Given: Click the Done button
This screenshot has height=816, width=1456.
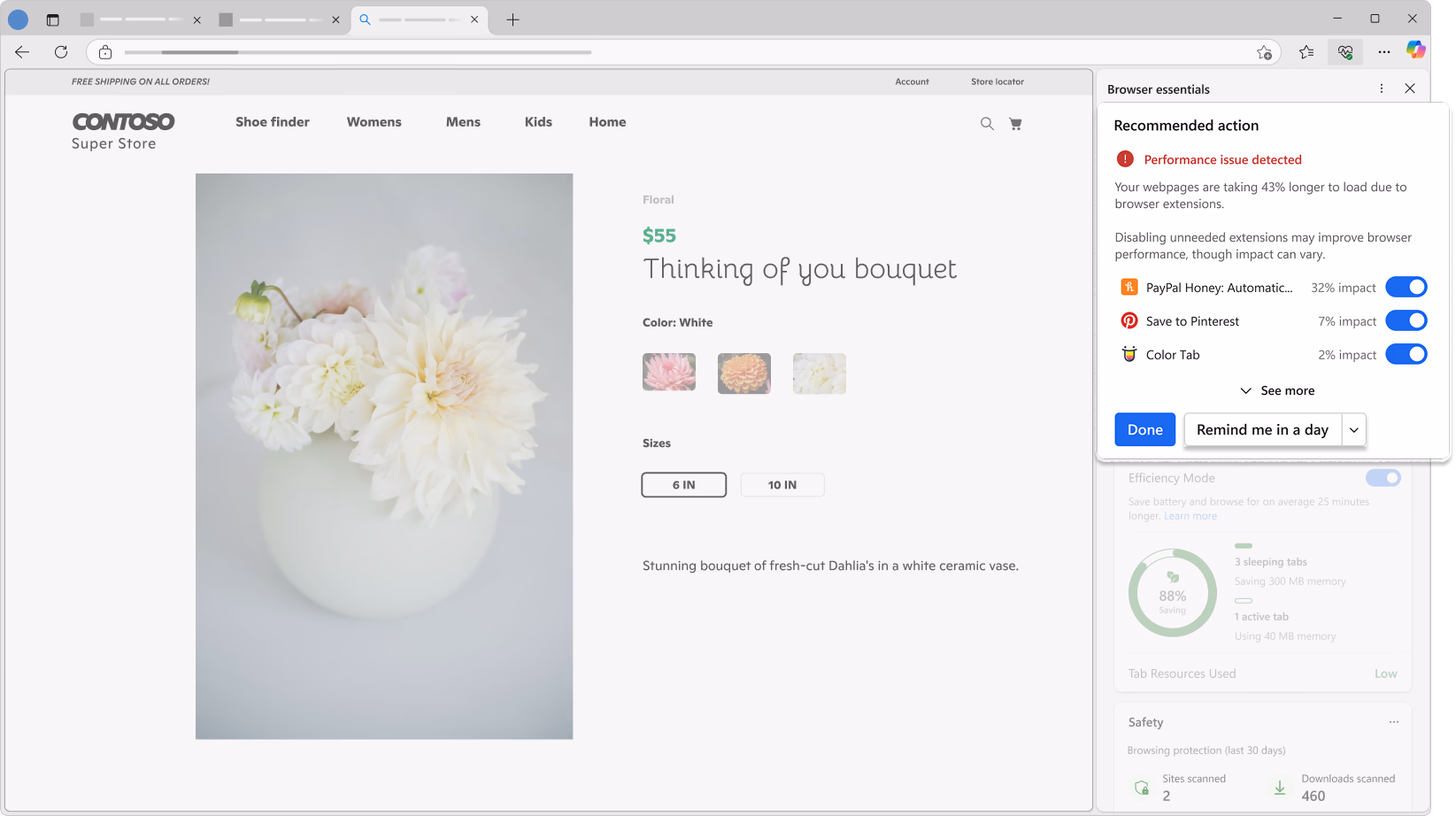Looking at the screenshot, I should pyautogui.click(x=1144, y=430).
